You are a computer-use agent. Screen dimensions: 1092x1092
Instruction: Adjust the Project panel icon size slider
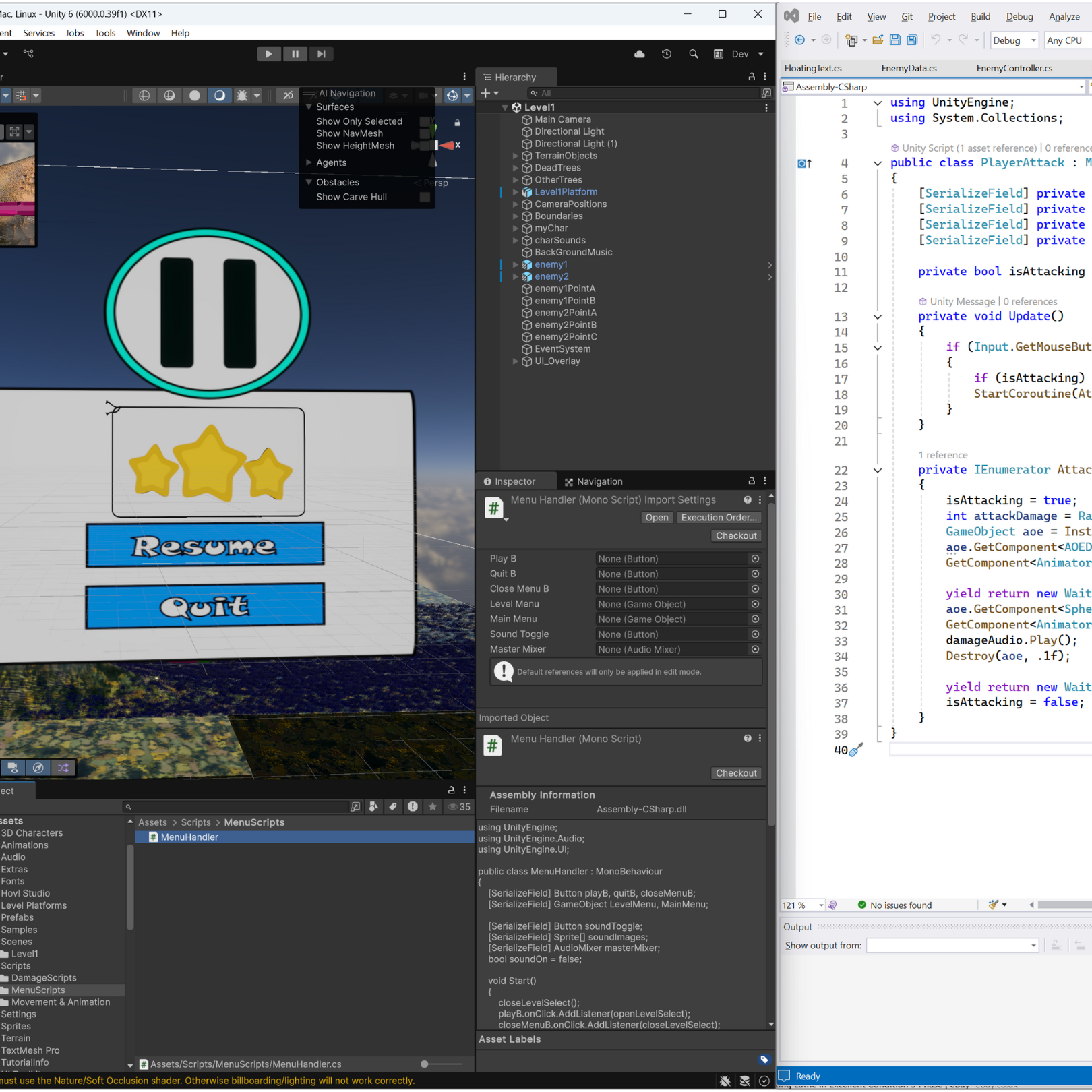click(425, 1064)
